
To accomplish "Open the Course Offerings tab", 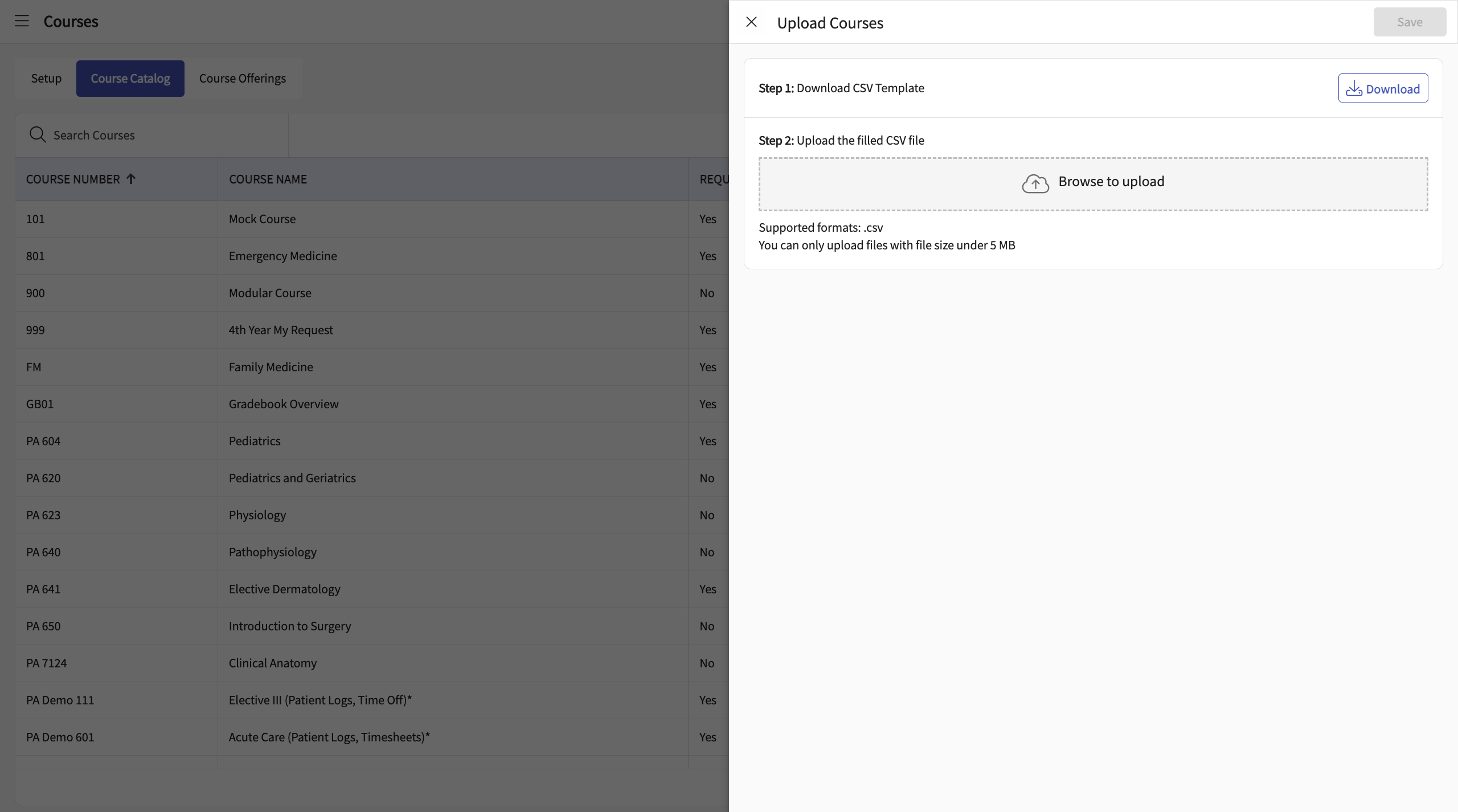I will pyautogui.click(x=242, y=79).
